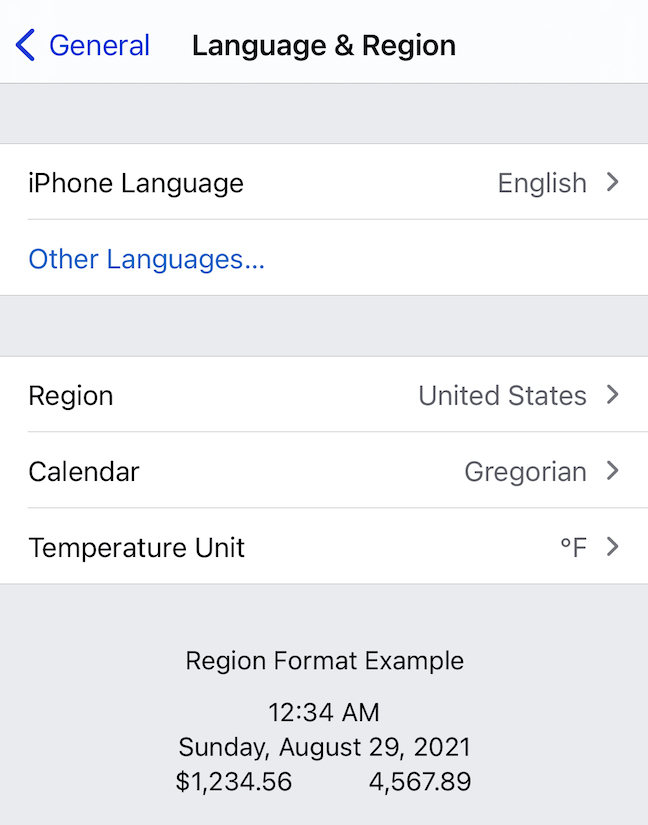Click the Sunday, August 29, 2021 date
648x825 pixels.
coord(324,747)
